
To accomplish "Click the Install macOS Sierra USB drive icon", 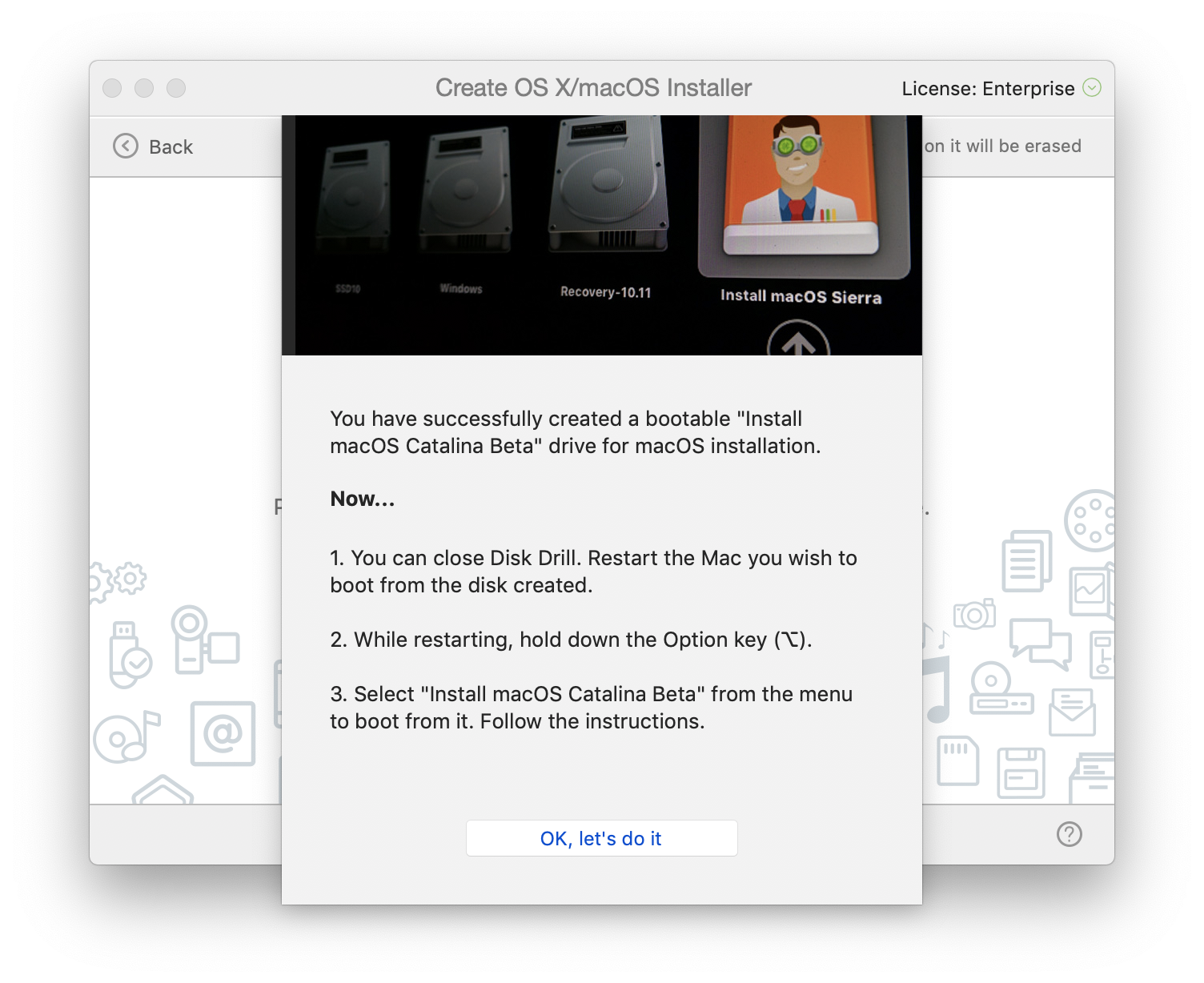I will click(801, 192).
